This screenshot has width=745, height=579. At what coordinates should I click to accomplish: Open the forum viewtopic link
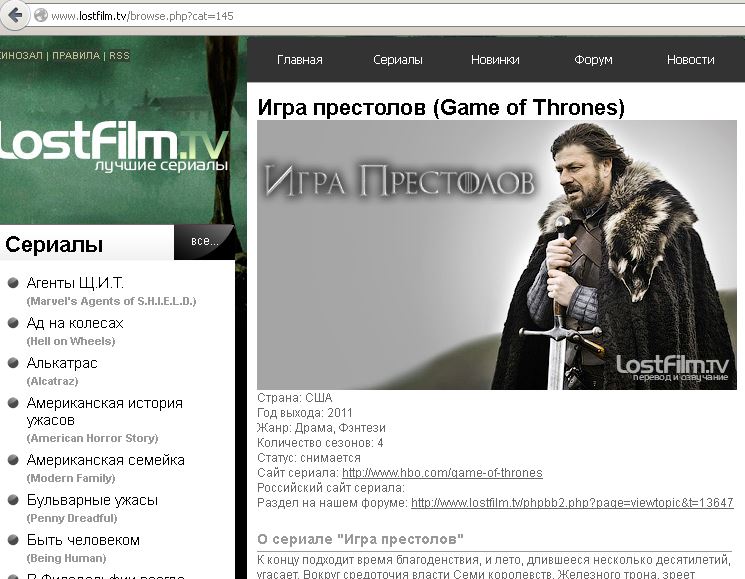(572, 503)
